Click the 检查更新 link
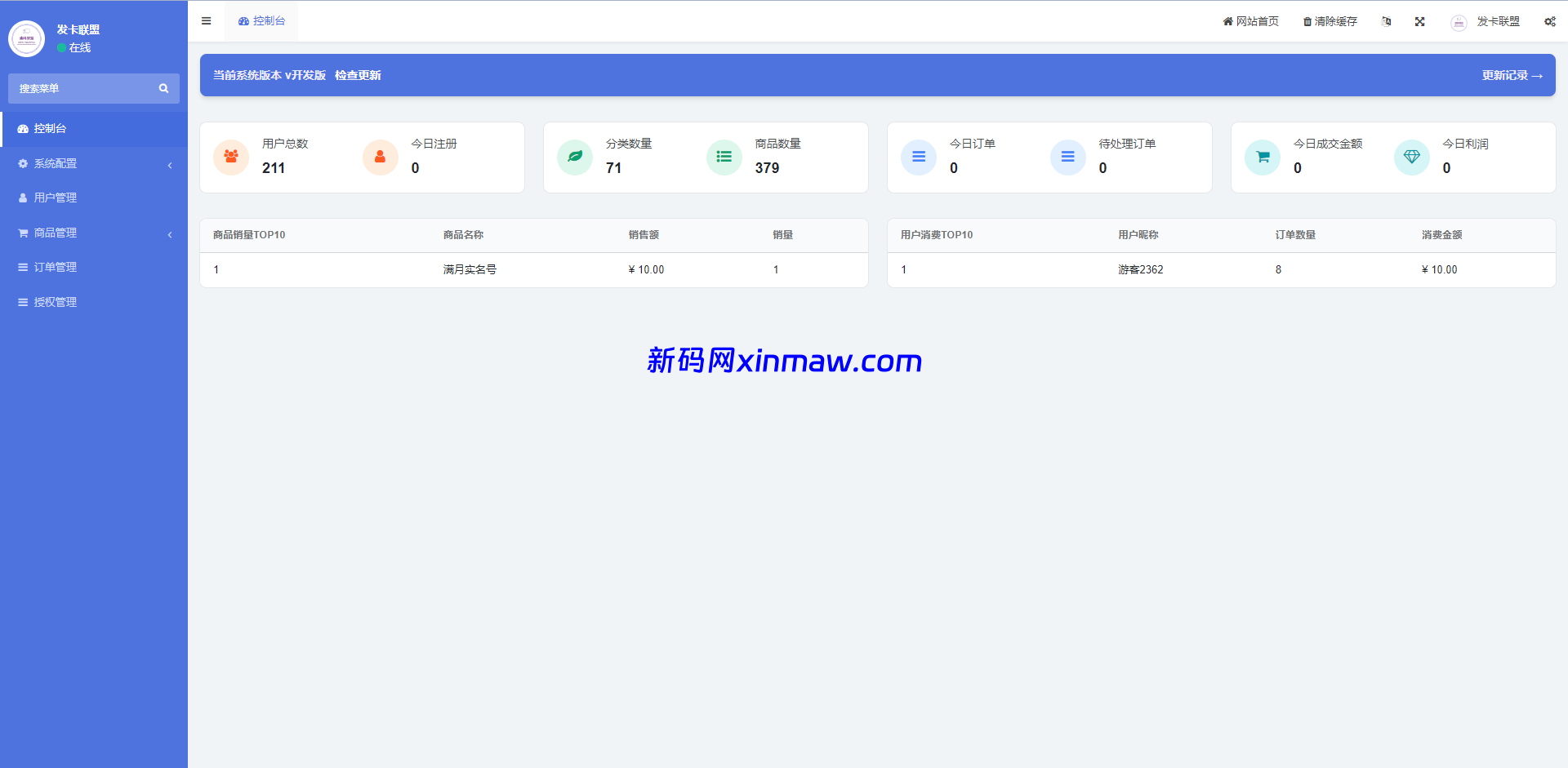The width and height of the screenshot is (1568, 768). (358, 76)
